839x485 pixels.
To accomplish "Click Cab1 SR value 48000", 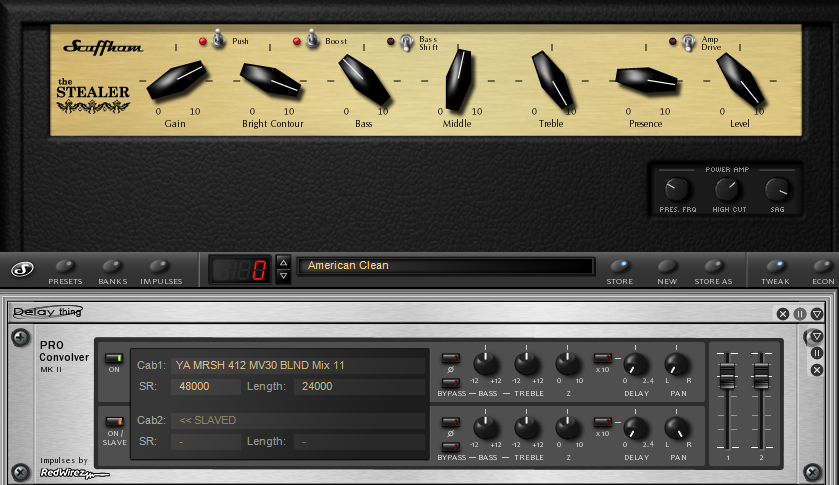I will click(205, 387).
